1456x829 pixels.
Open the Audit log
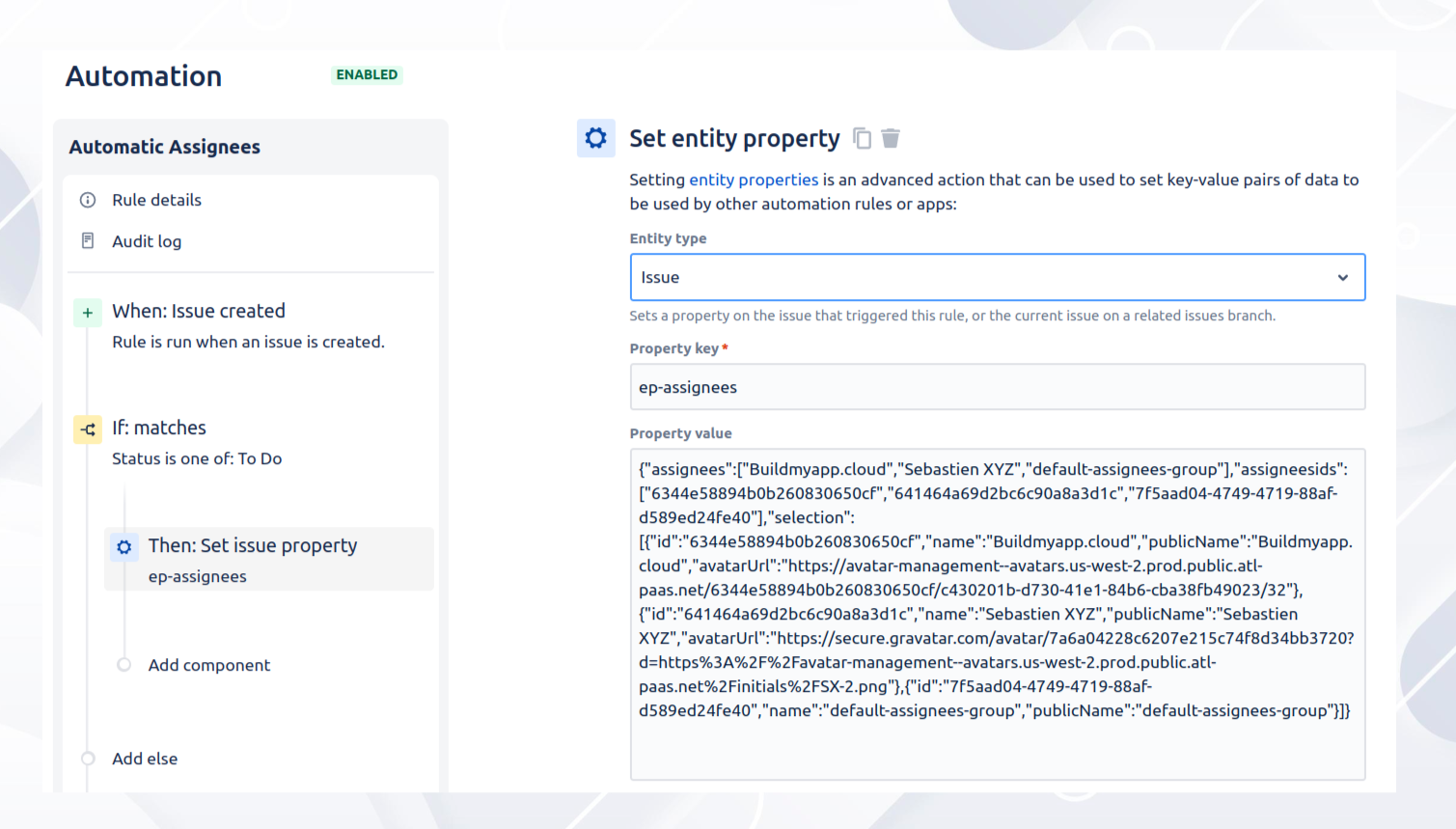coord(147,241)
